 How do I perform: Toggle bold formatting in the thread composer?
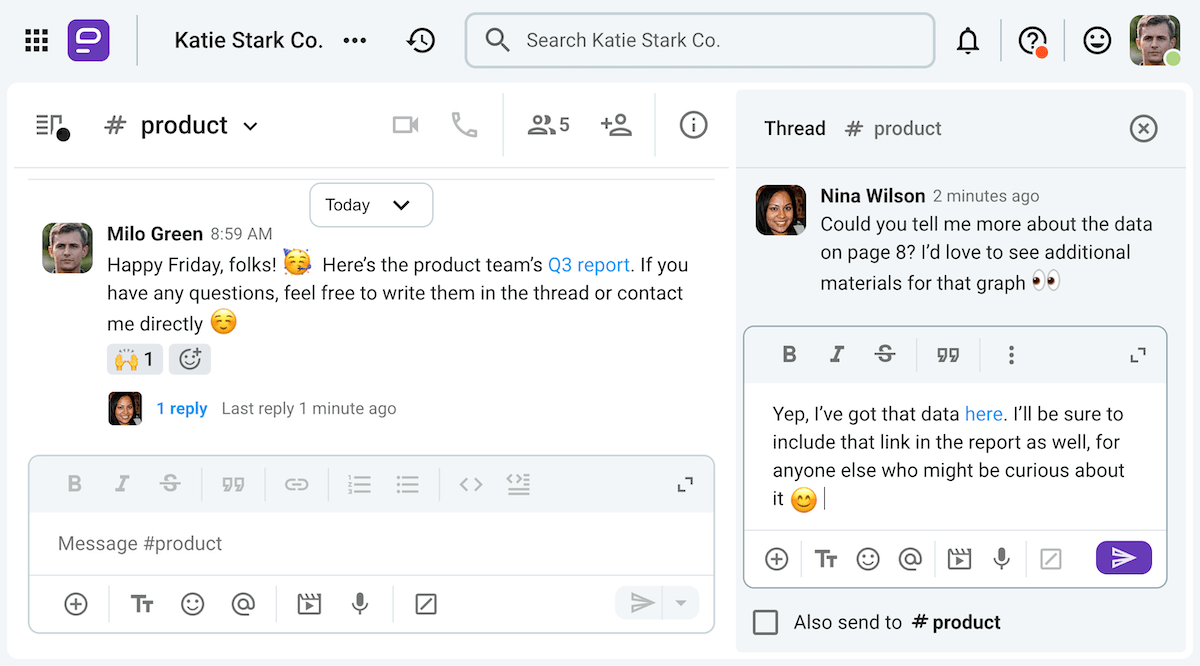(789, 354)
